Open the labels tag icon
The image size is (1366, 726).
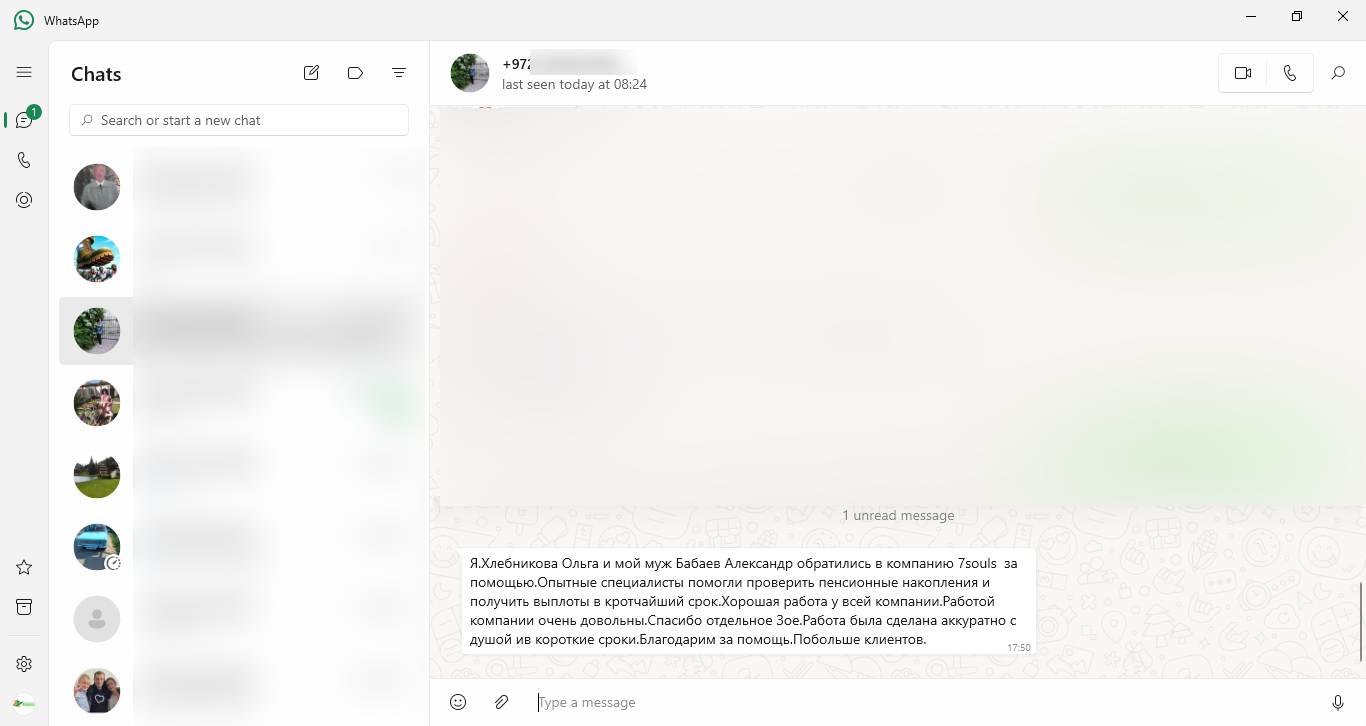coord(355,73)
